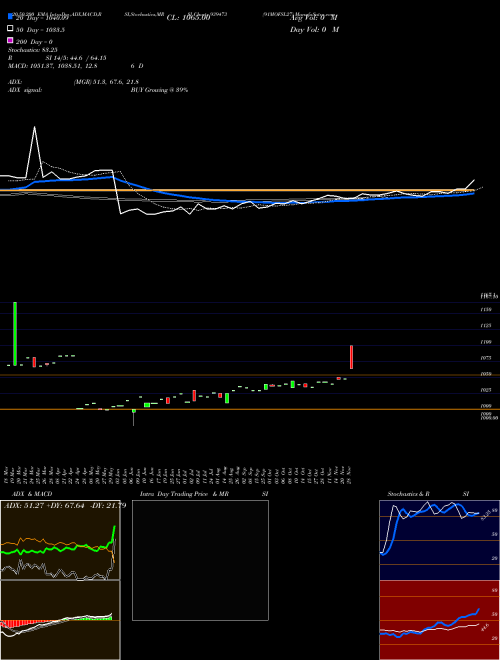Click the '1025' price axis label
The height and width of the screenshot is (660, 500).
(x=486, y=390)
